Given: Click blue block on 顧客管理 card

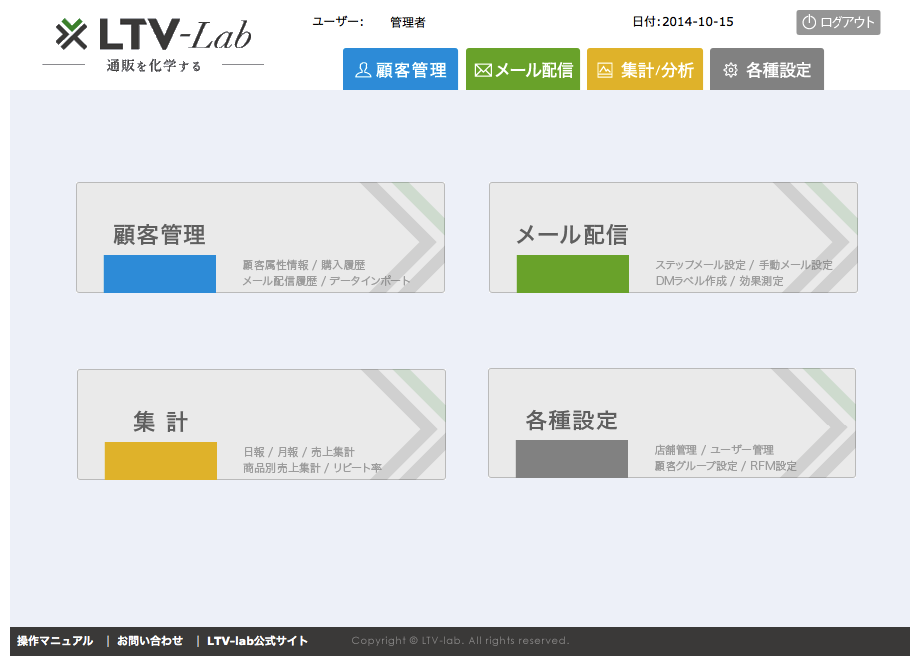Looking at the screenshot, I should (160, 273).
